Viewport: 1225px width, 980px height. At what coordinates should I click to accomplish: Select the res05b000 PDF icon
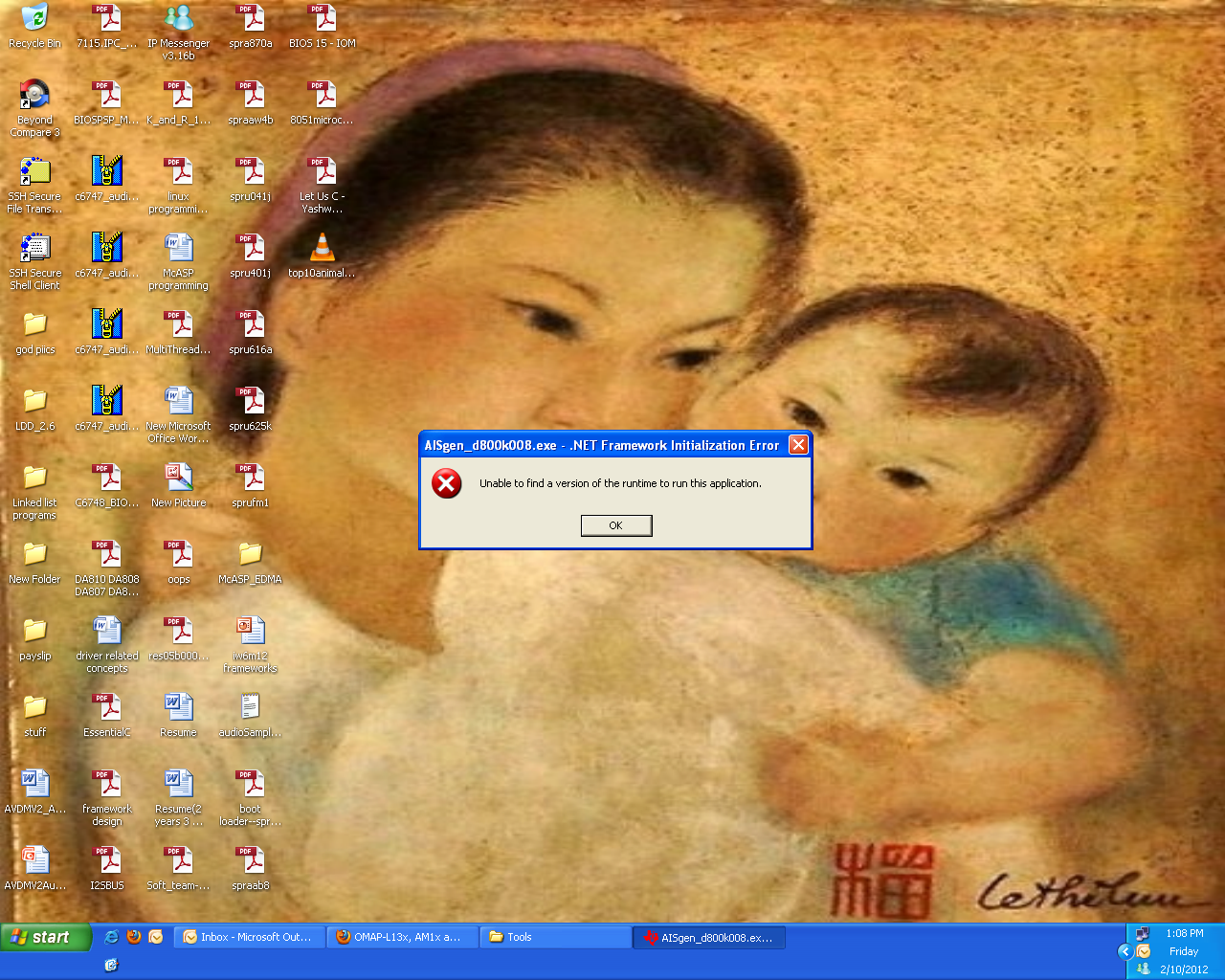pos(178,638)
